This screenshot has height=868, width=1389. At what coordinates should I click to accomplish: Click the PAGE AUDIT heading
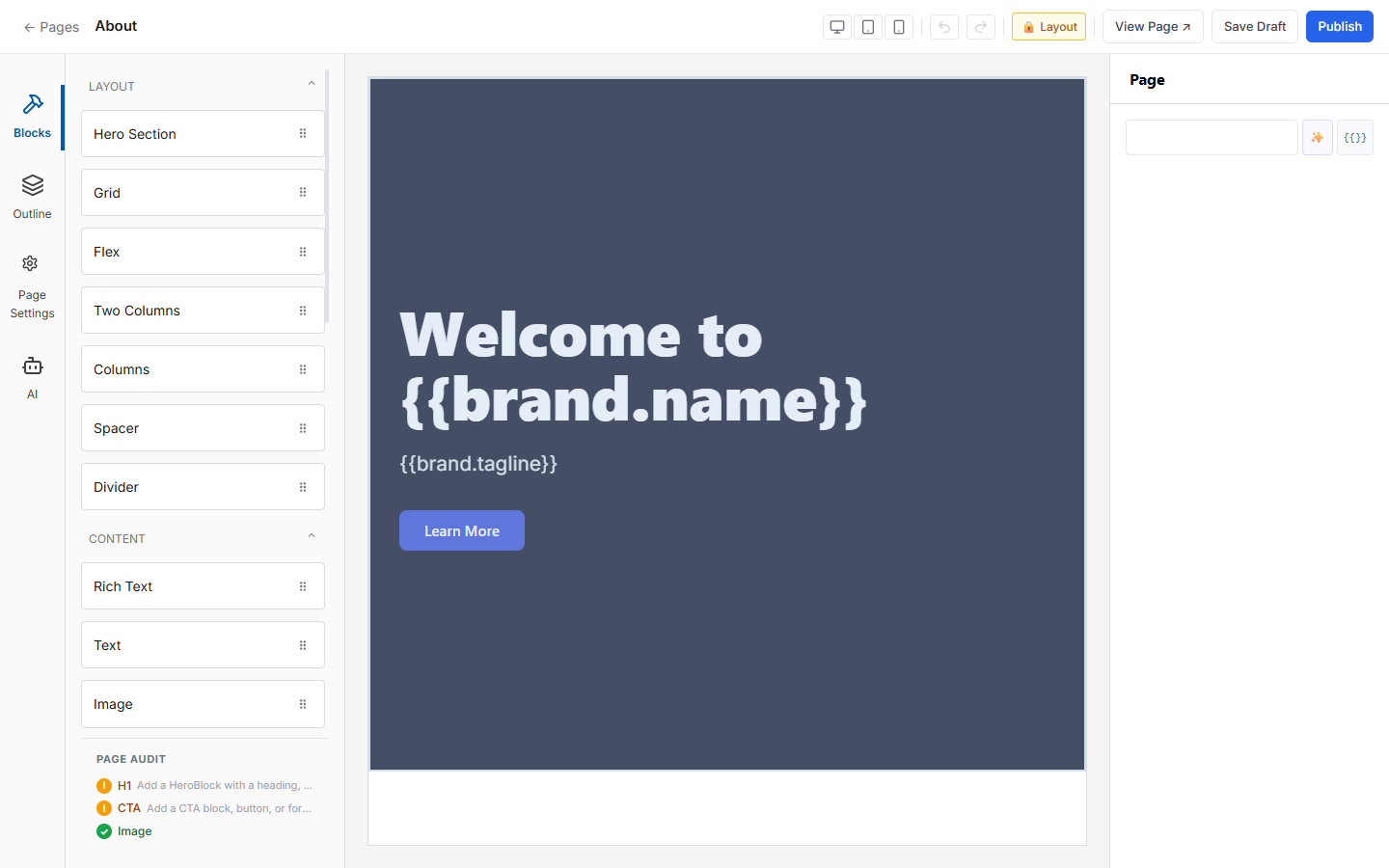(131, 759)
